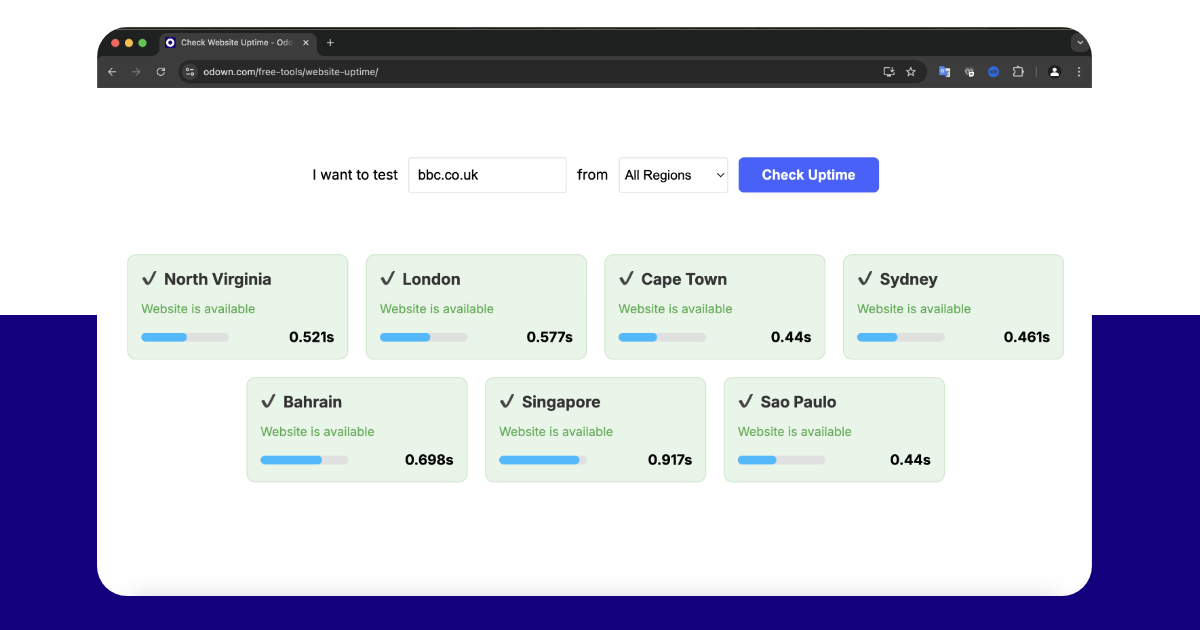
Task: Click the bbc.co.uk website input field
Action: pyautogui.click(x=487, y=175)
